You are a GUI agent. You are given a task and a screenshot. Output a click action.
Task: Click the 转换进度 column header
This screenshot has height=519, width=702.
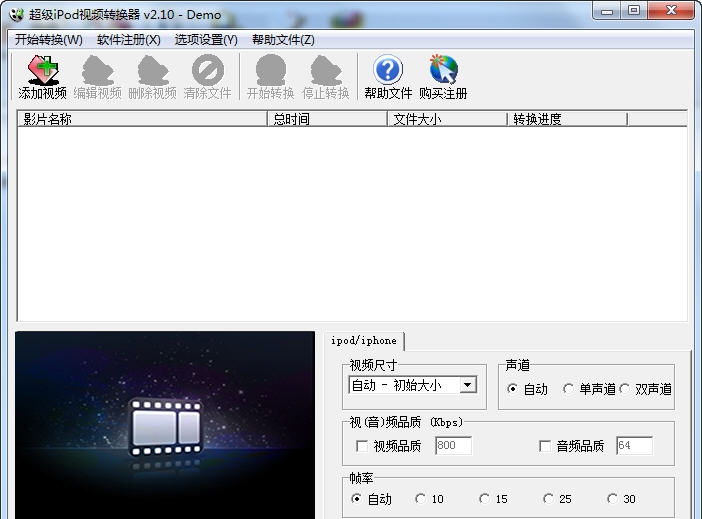pyautogui.click(x=567, y=119)
